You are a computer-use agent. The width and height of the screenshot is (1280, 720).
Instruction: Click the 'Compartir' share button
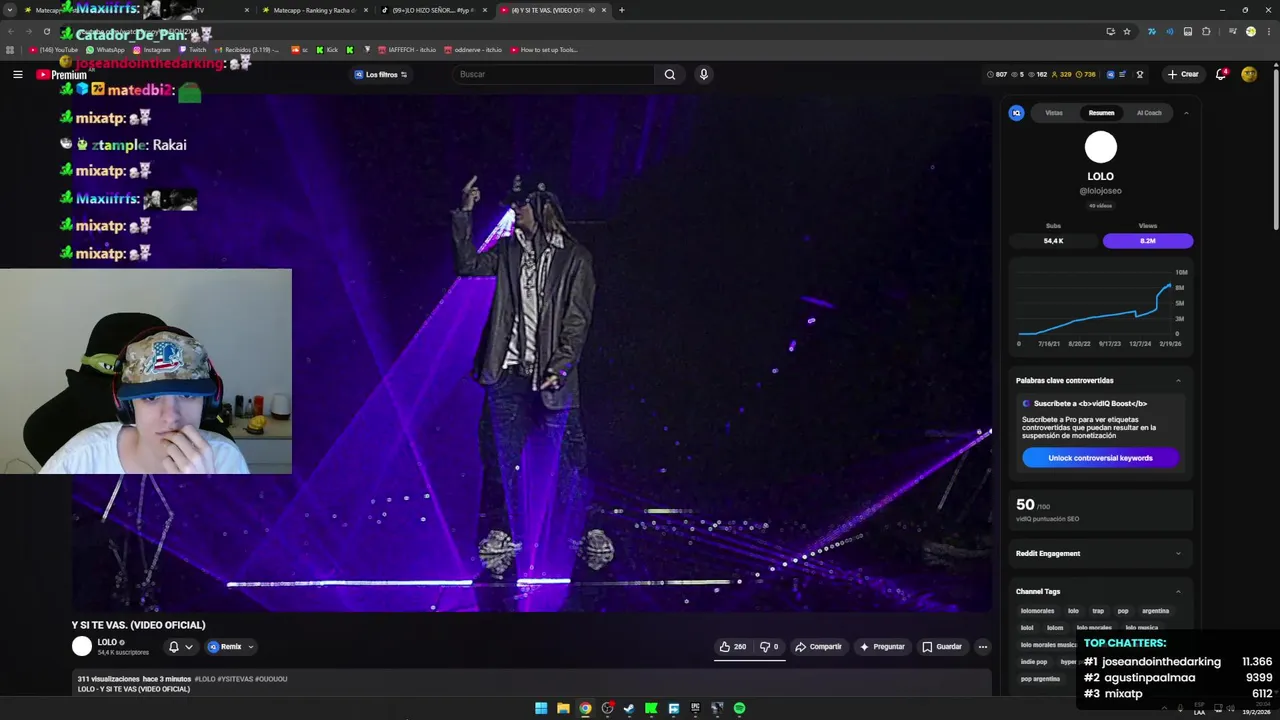[x=818, y=647]
